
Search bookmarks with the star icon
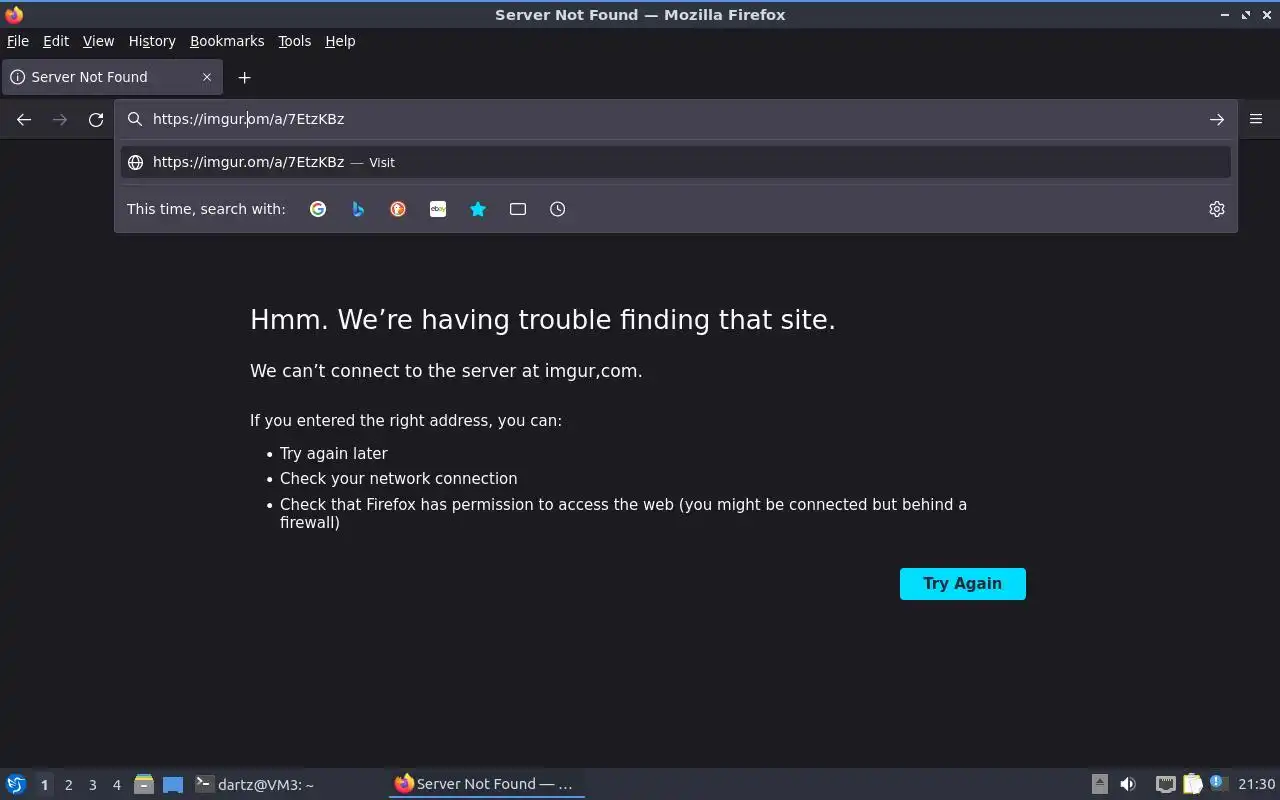tap(478, 209)
